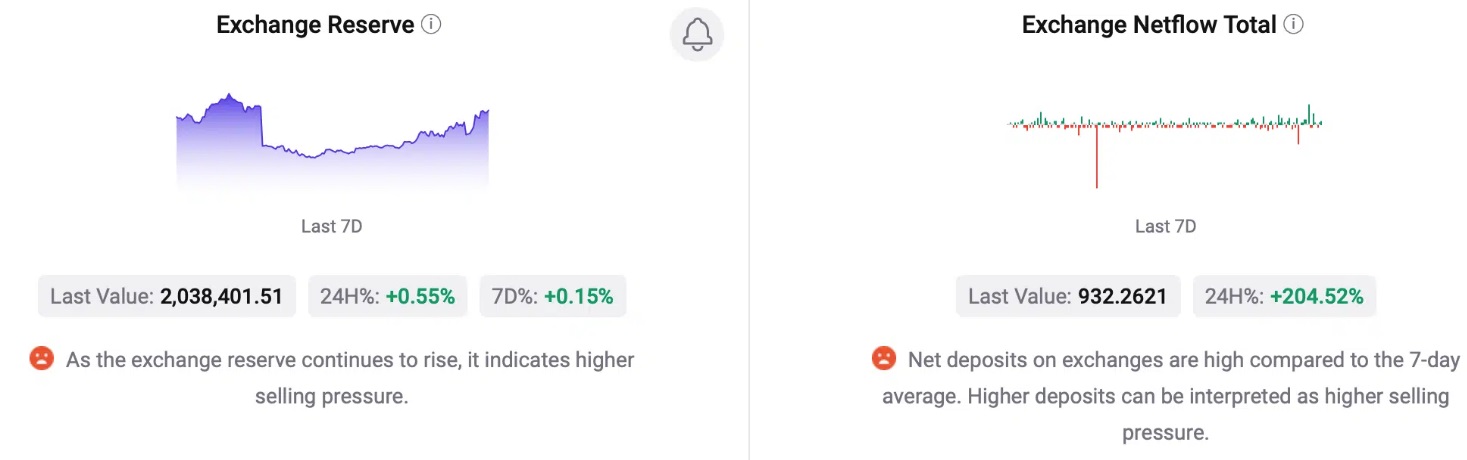
Task: Click Last Value 932.2621 badge
Action: point(1067,297)
